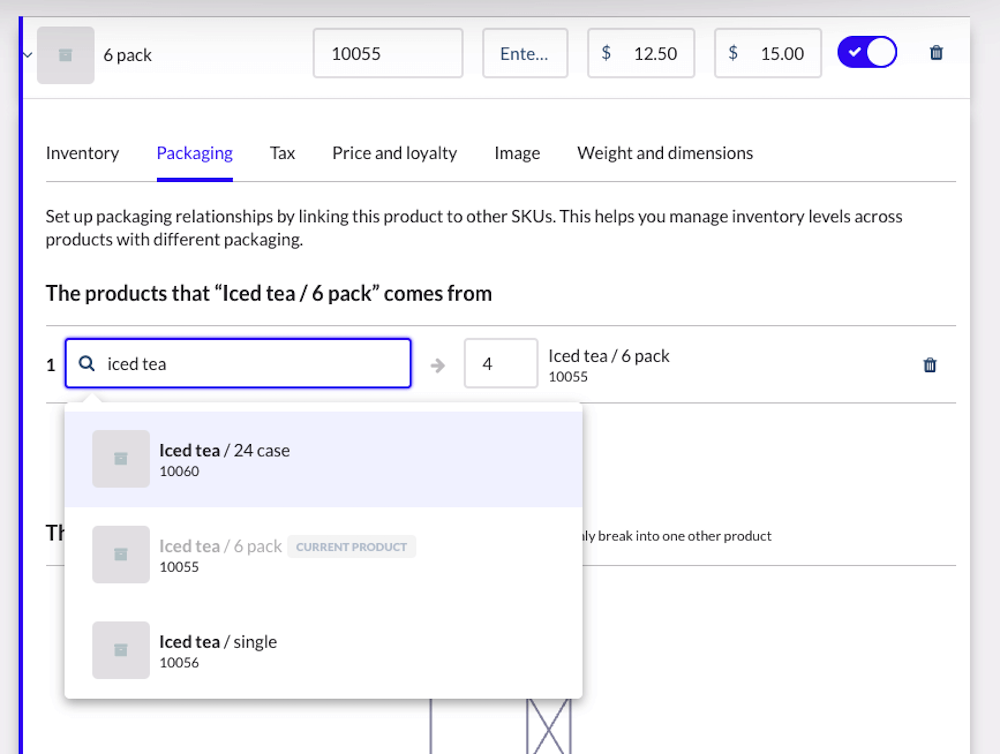Click the 6 pack product image placeholder
This screenshot has width=1000, height=754.
coord(66,55)
